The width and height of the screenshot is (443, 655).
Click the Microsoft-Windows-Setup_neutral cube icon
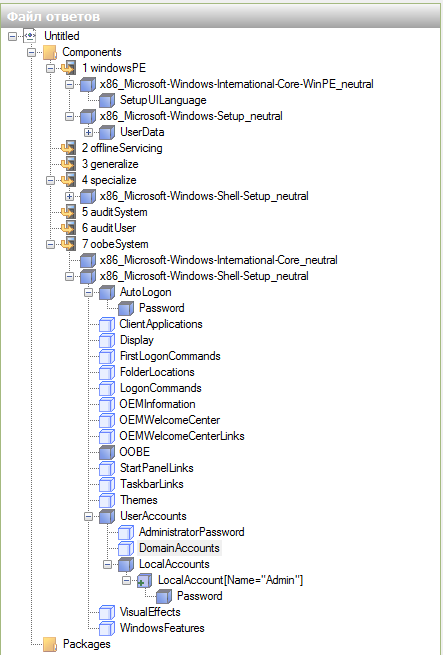(x=88, y=116)
